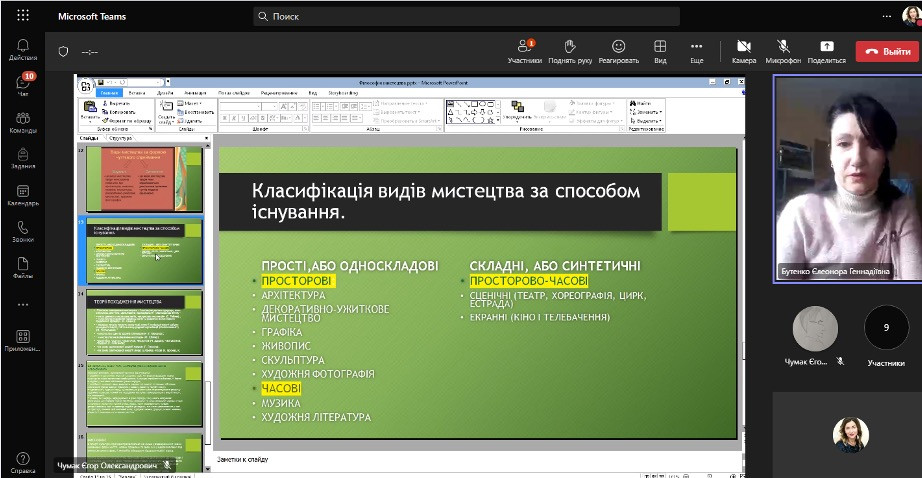Open Calls in the left sidebar

(x=23, y=232)
